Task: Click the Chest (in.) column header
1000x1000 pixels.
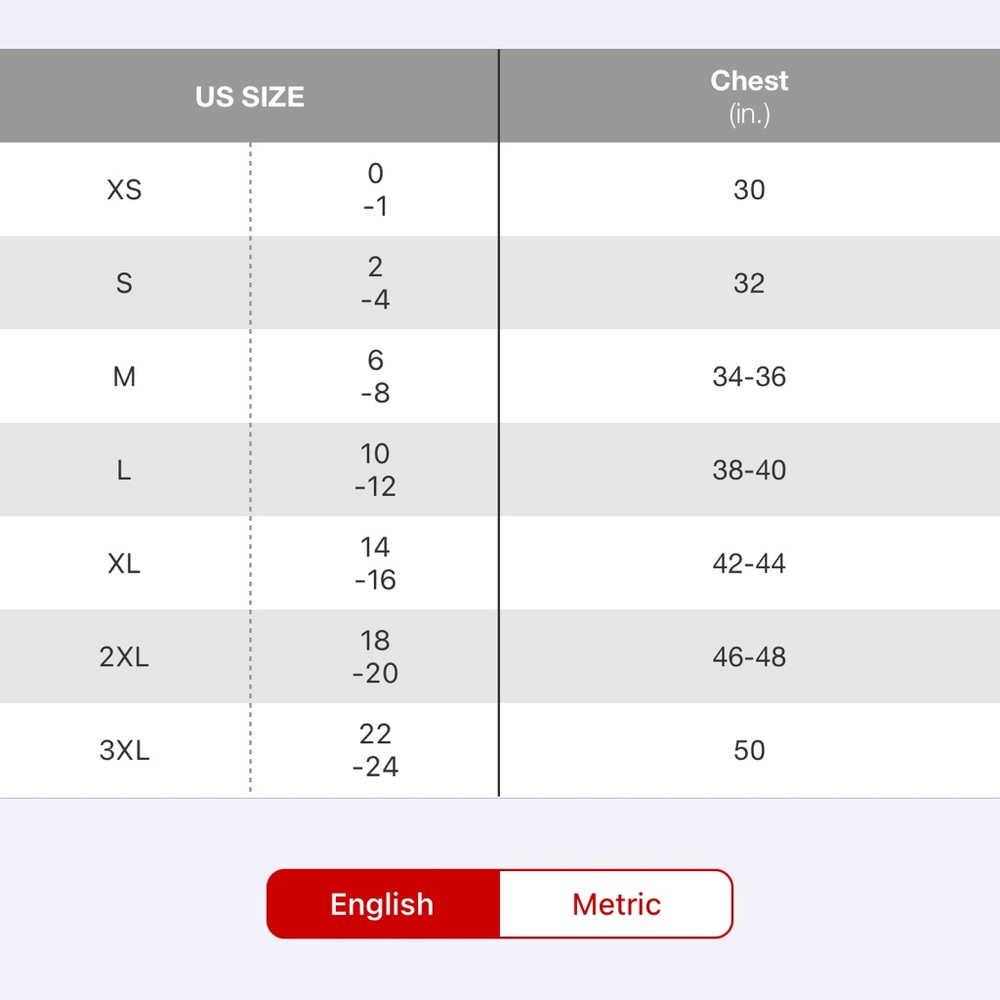Action: coord(749,96)
